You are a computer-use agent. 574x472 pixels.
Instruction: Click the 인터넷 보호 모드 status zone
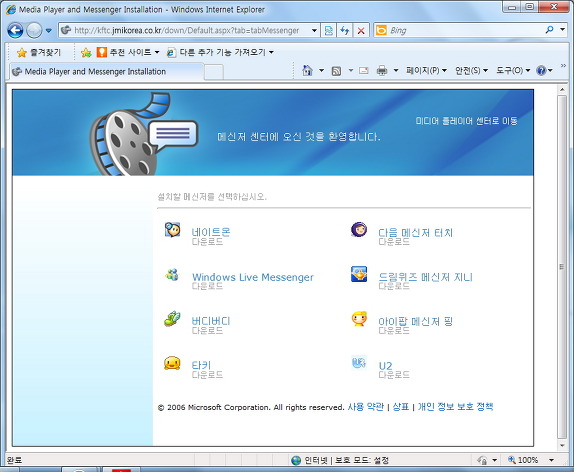point(340,460)
